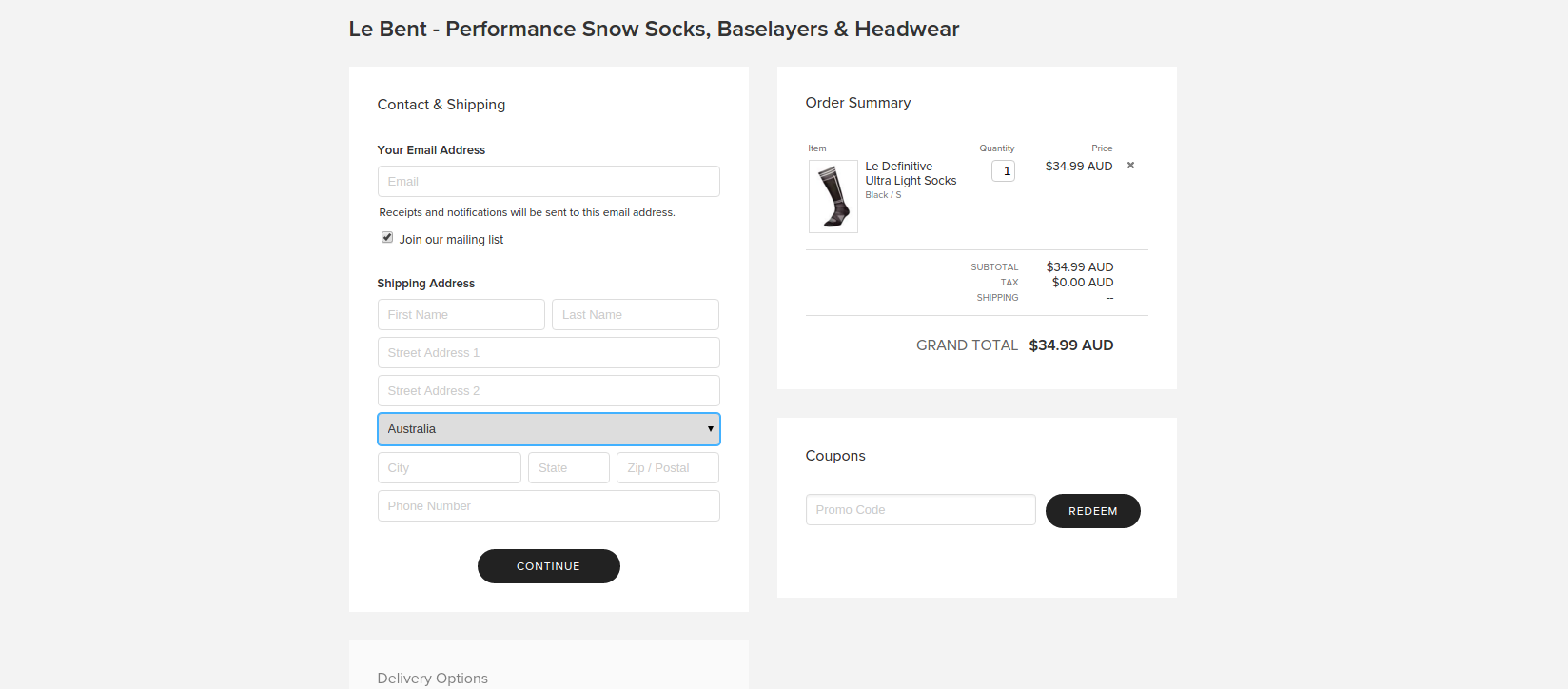
Task: Focus the Zip / Postal field
Action: (x=667, y=467)
